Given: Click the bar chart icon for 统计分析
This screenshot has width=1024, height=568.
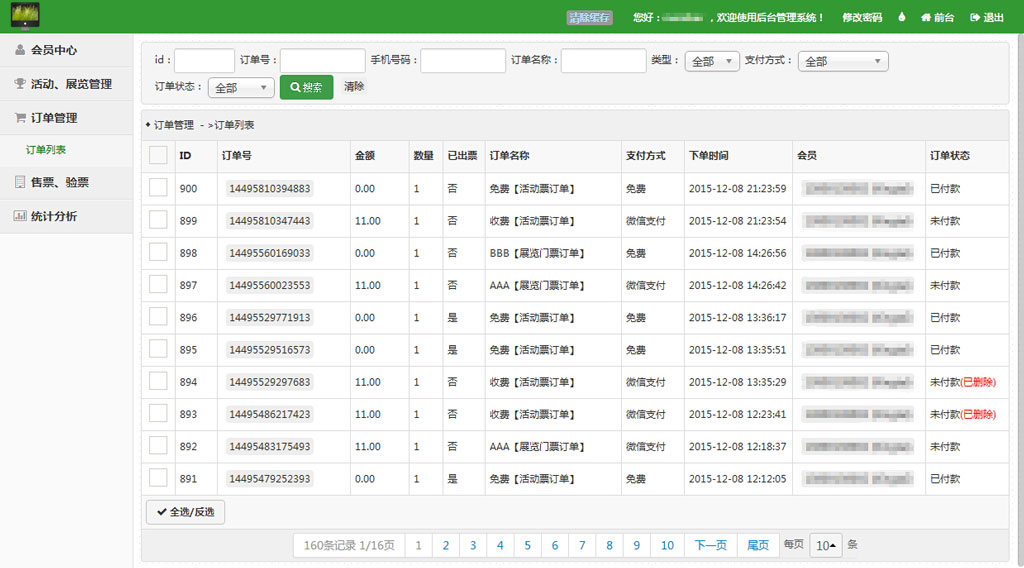Looking at the screenshot, I should (x=21, y=216).
